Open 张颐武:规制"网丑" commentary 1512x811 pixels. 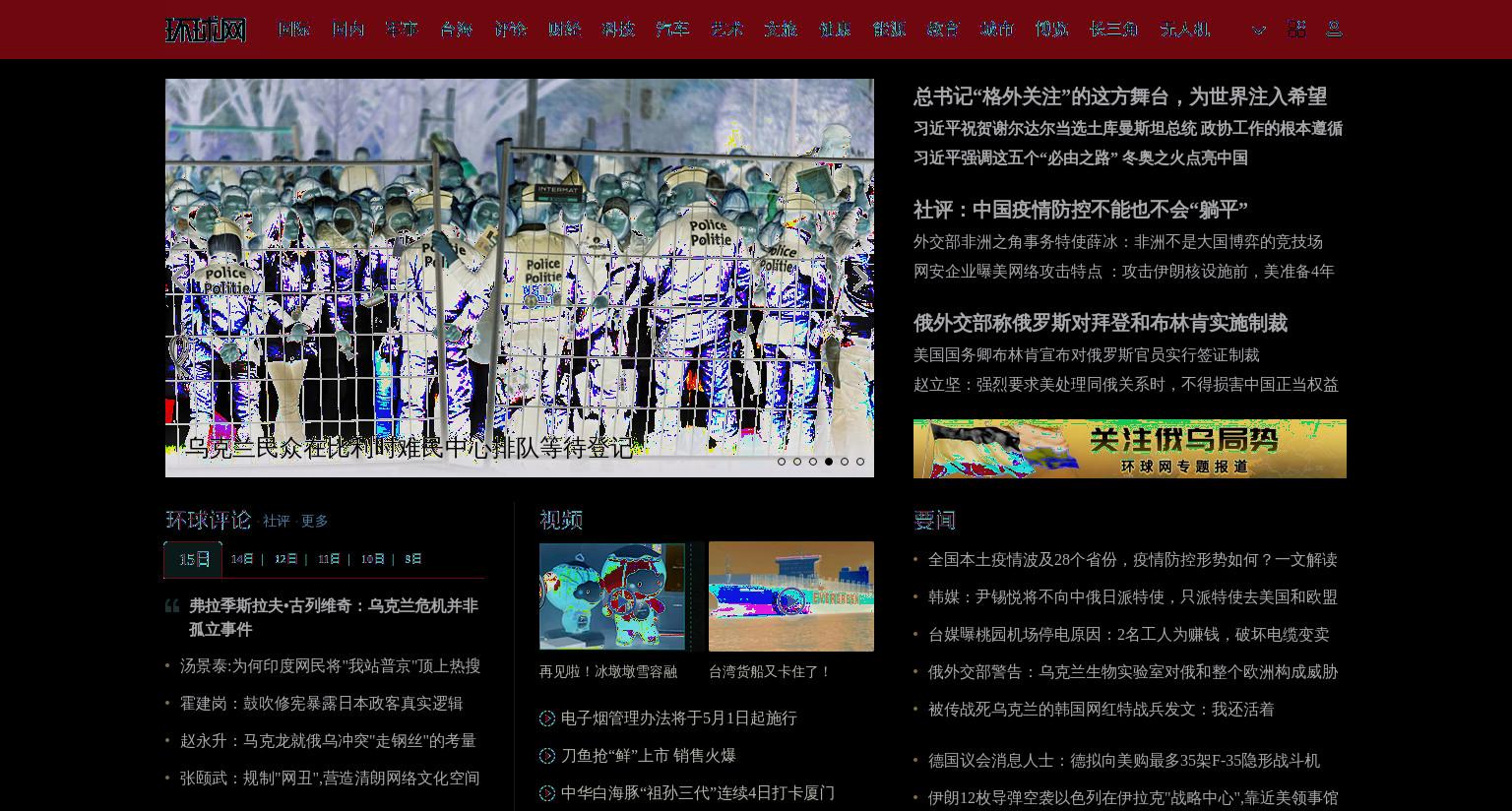(330, 779)
